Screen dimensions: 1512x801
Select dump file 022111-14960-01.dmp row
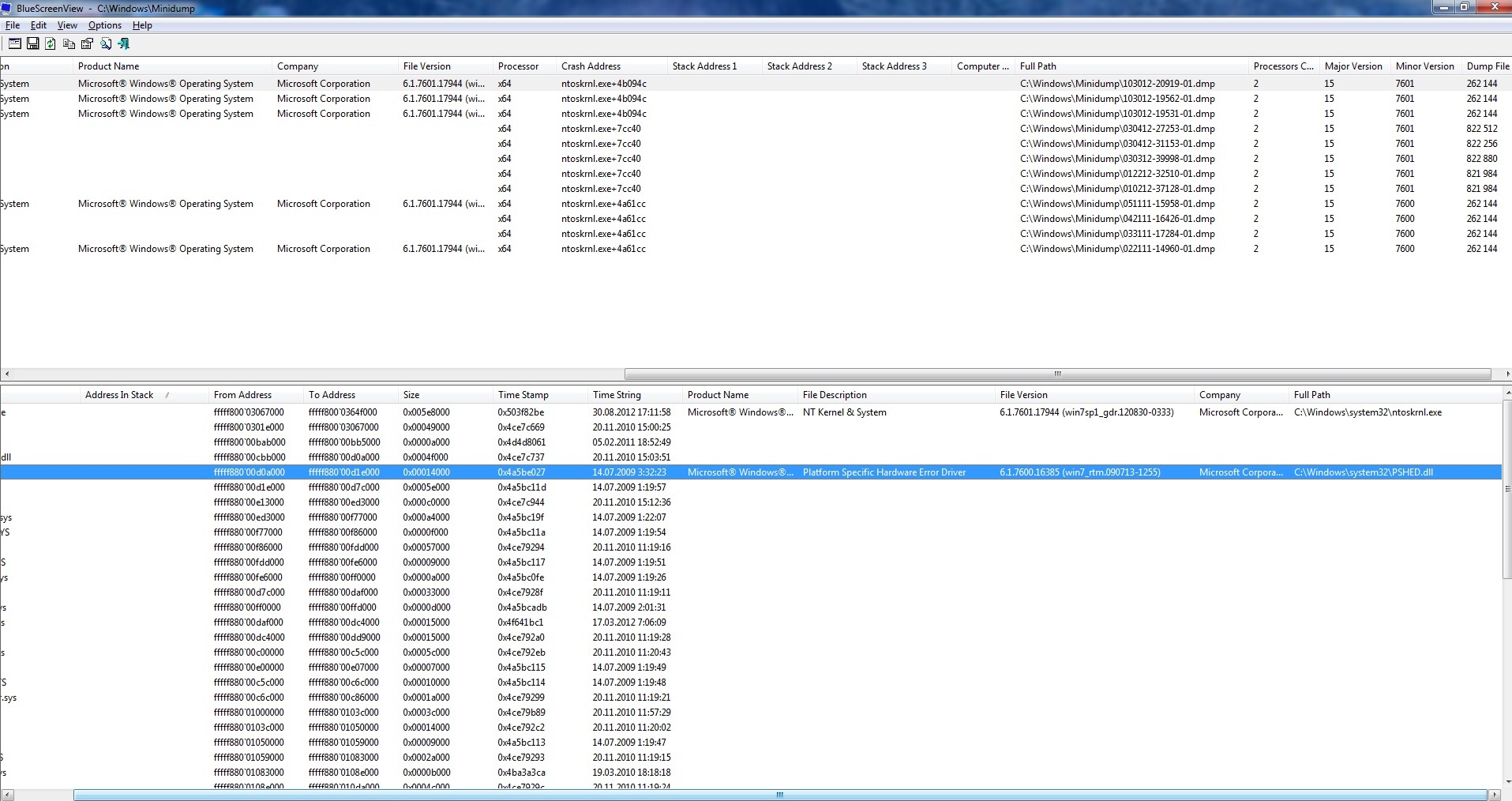pos(756,249)
